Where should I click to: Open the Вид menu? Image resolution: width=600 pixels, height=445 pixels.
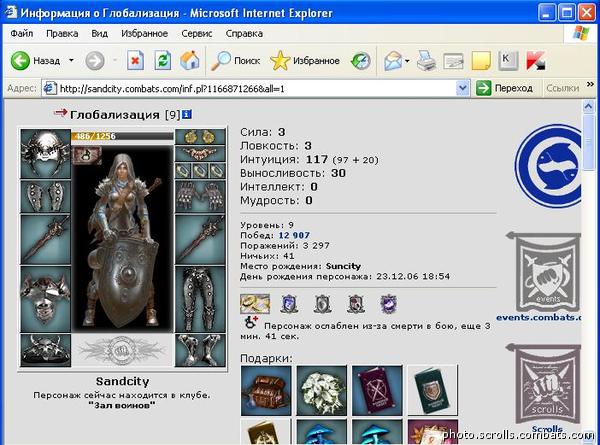(99, 34)
